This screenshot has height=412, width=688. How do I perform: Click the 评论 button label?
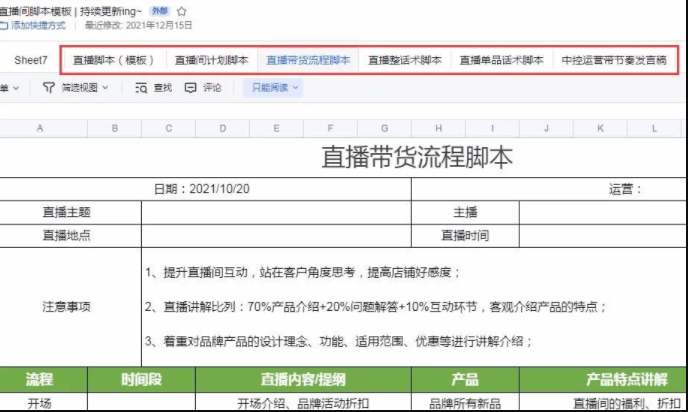pyautogui.click(x=212, y=88)
